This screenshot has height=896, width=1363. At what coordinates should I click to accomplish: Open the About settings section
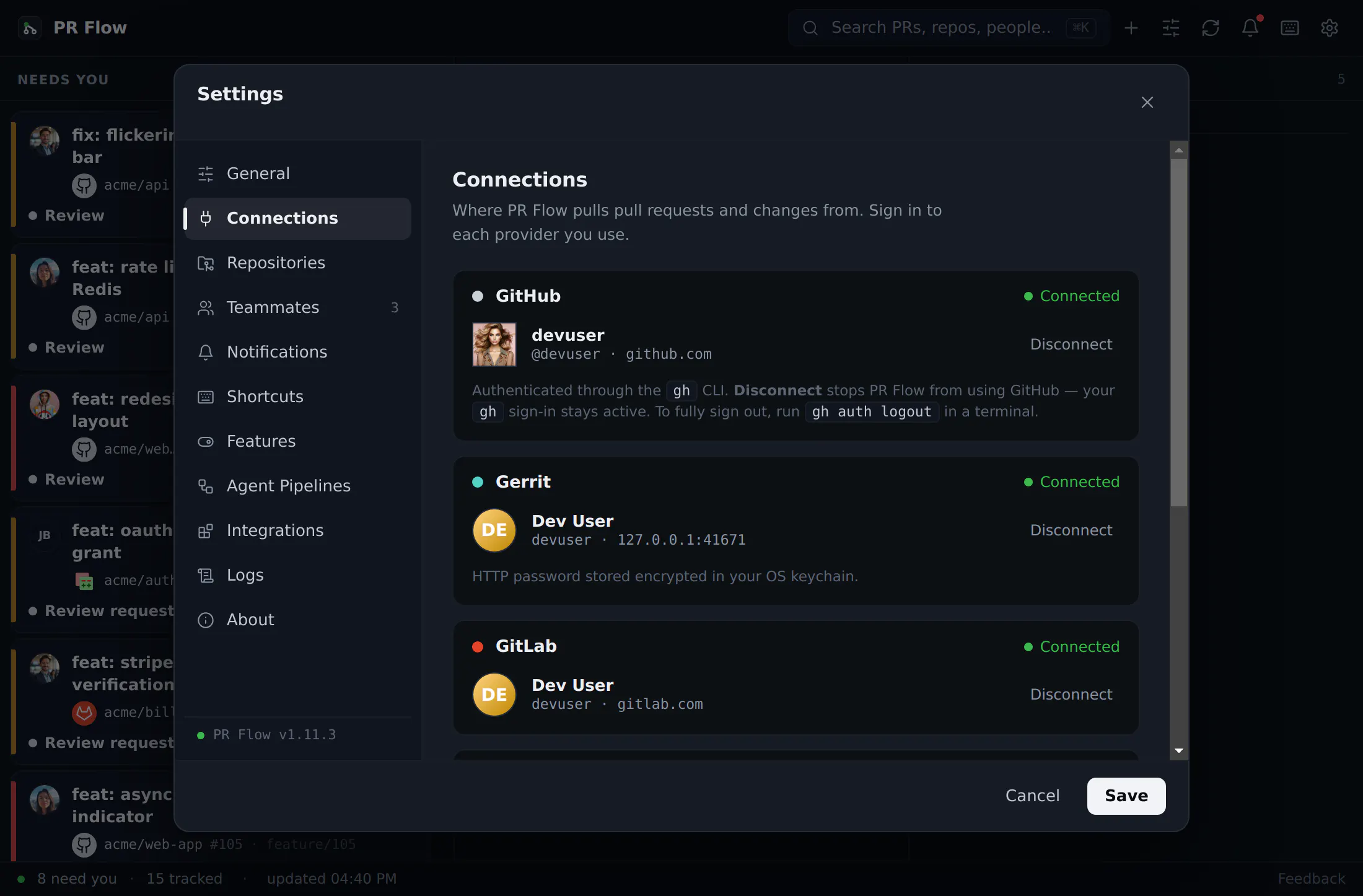297,620
